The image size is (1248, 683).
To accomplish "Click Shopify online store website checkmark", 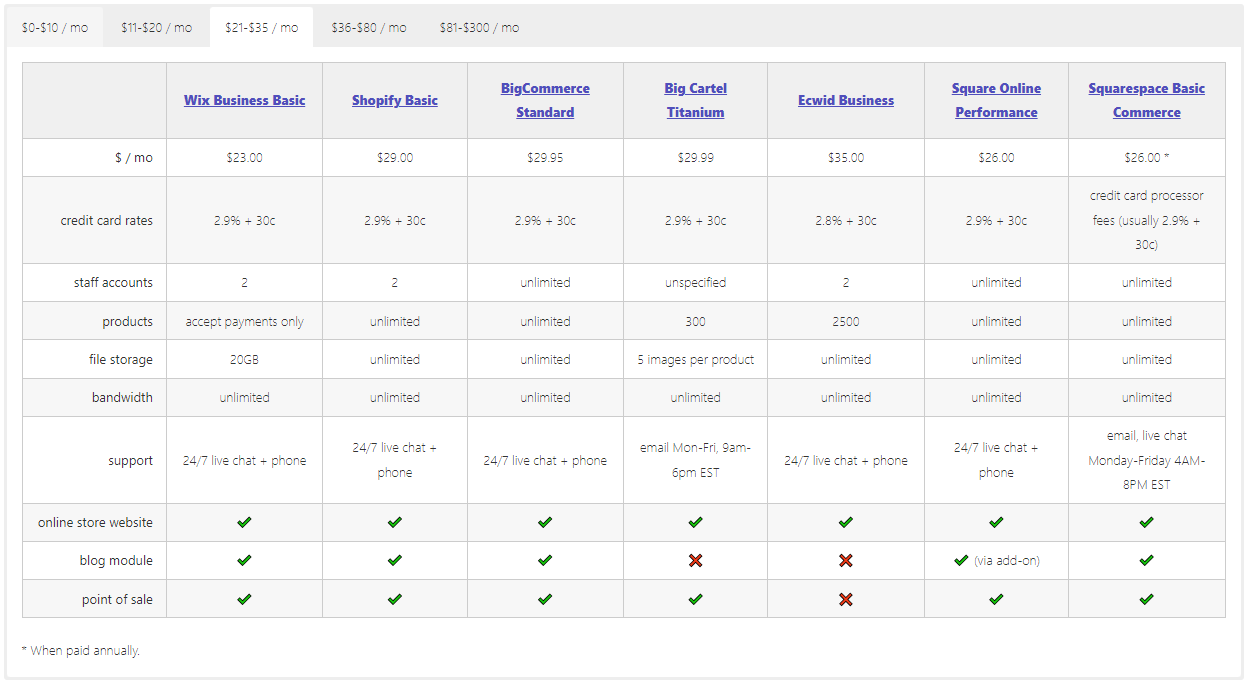I will click(395, 522).
